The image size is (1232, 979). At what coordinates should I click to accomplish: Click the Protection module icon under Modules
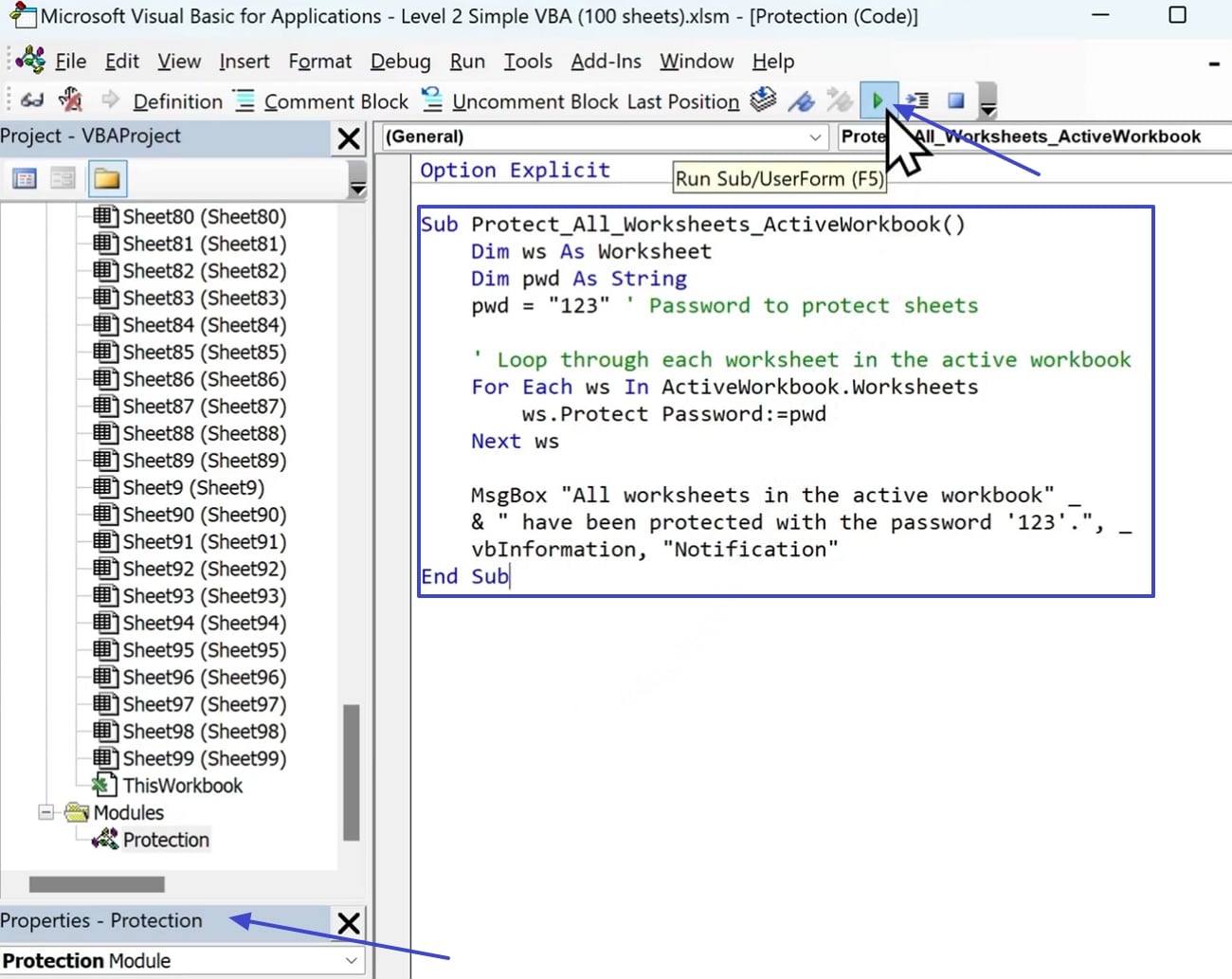click(104, 840)
